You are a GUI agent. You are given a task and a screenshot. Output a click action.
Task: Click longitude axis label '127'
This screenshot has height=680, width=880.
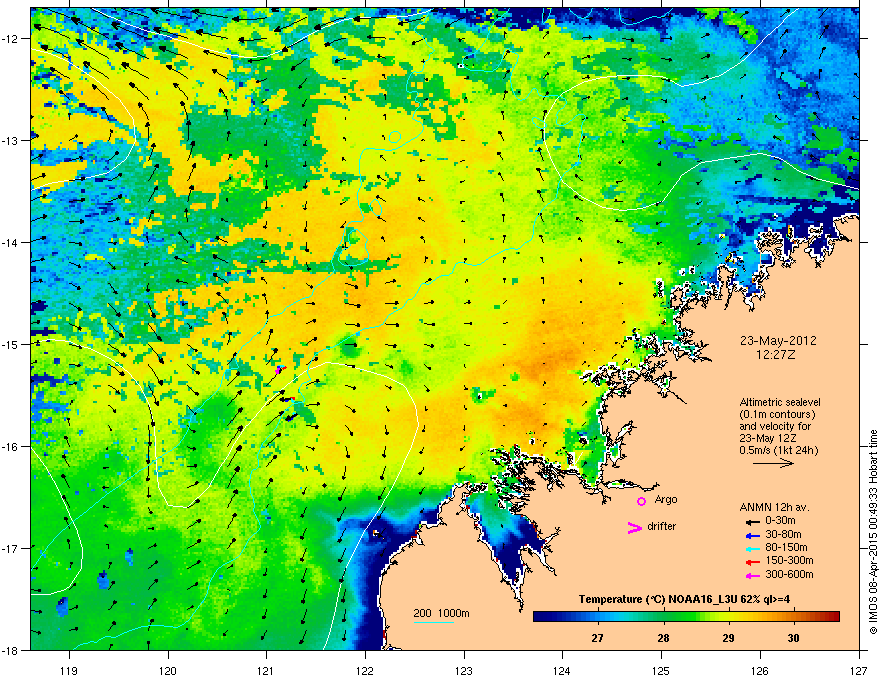point(859,670)
